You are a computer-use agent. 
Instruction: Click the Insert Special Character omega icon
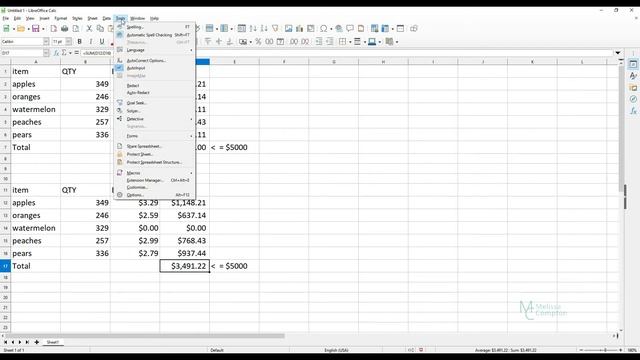pyautogui.click(x=323, y=29)
